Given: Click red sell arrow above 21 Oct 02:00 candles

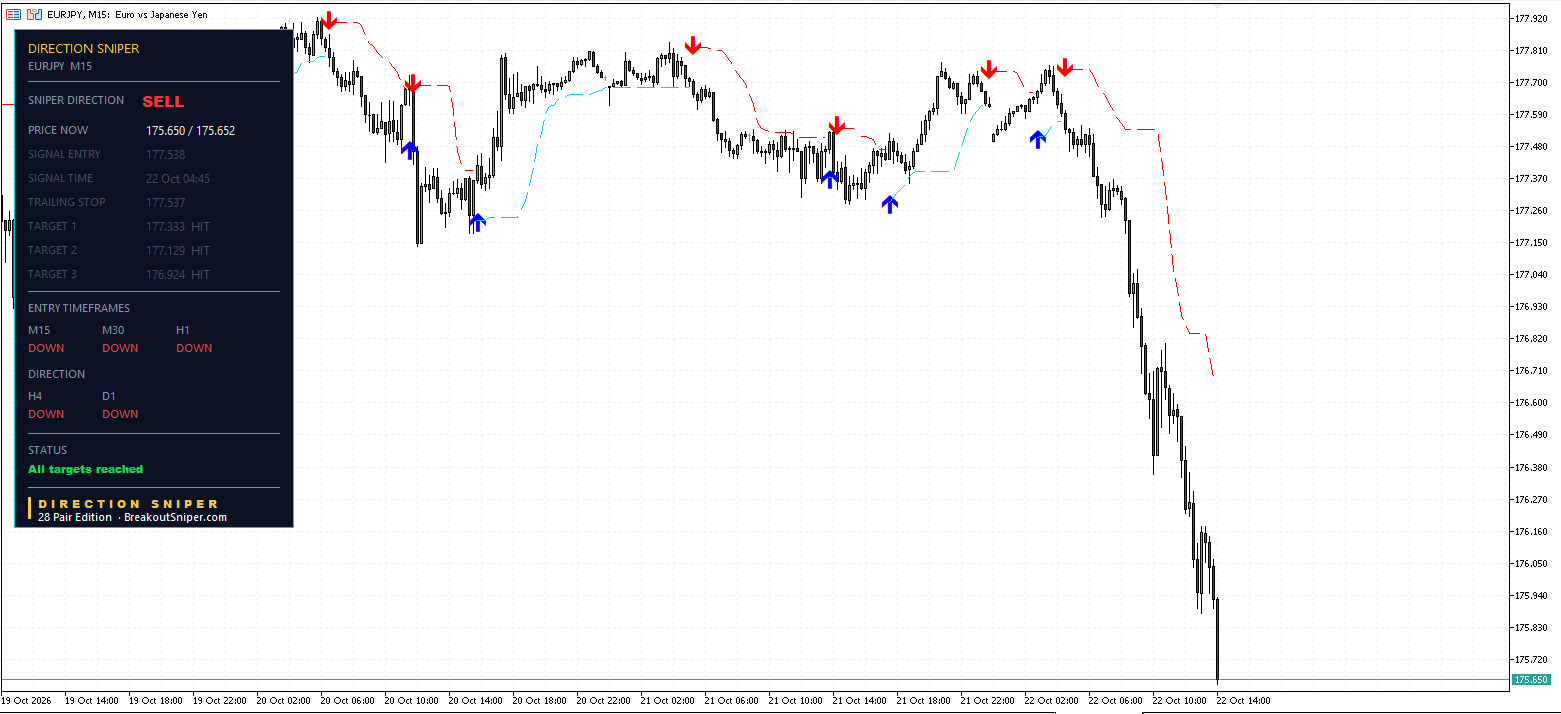Looking at the screenshot, I should tap(692, 45).
